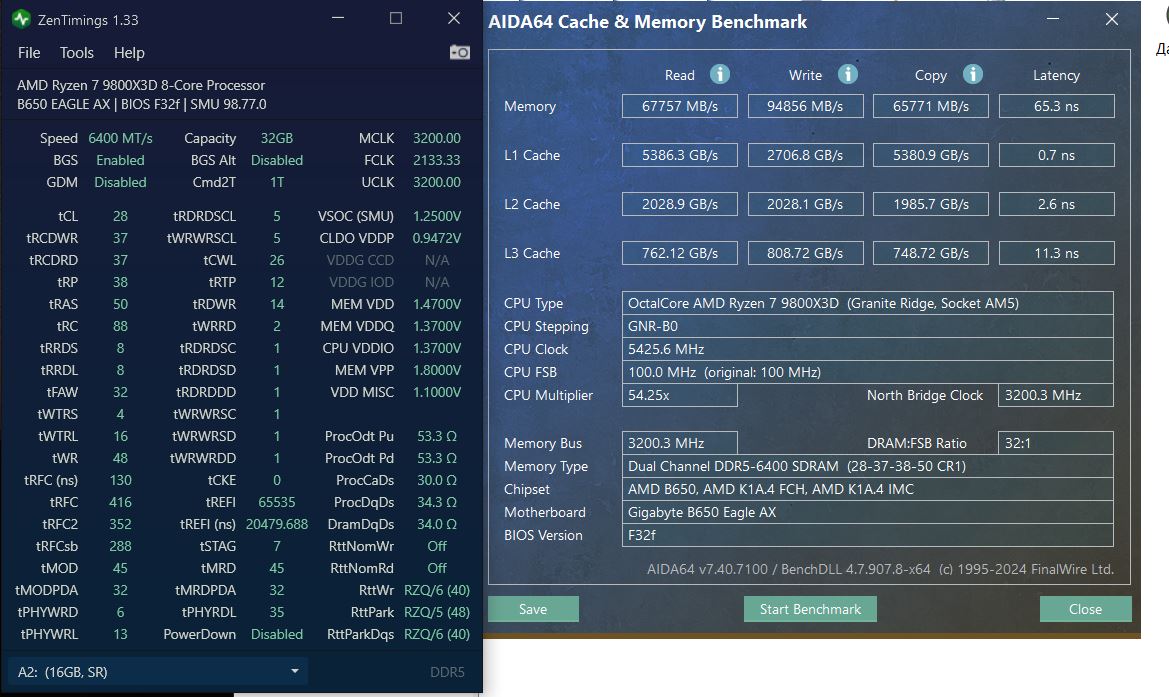The image size is (1169, 697).
Task: Click the tREFI value 65535
Action: (x=277, y=502)
